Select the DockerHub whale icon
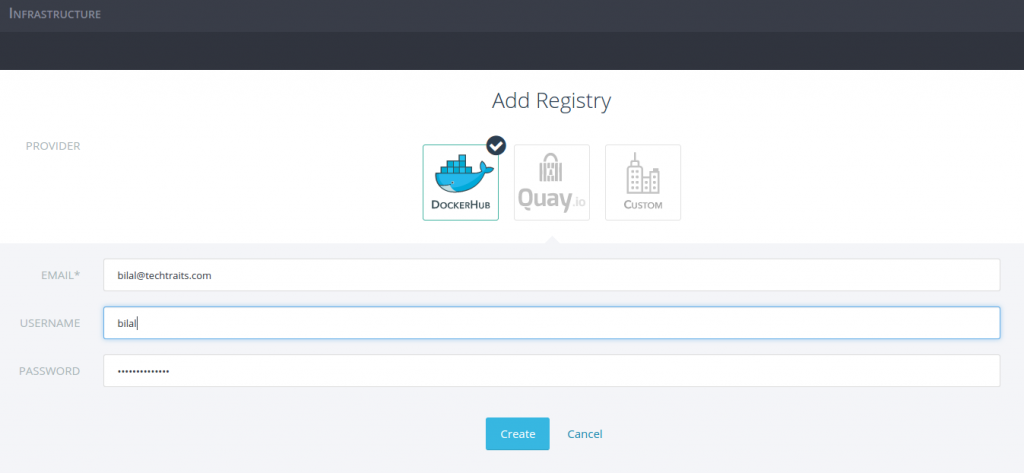Image resolution: width=1024 pixels, height=473 pixels. [x=460, y=175]
